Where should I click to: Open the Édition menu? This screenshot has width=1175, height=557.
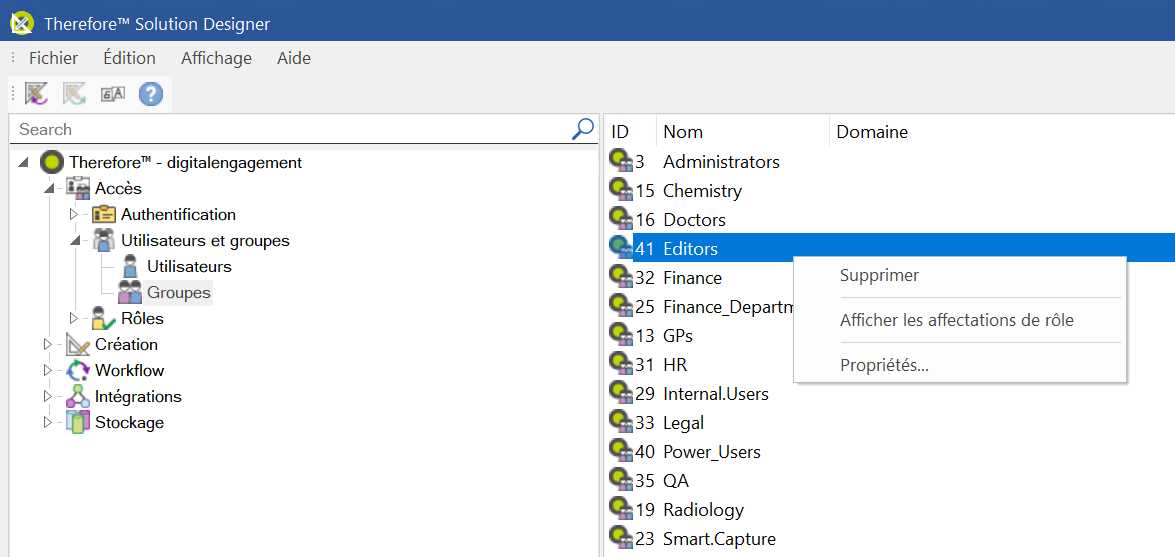tap(130, 58)
